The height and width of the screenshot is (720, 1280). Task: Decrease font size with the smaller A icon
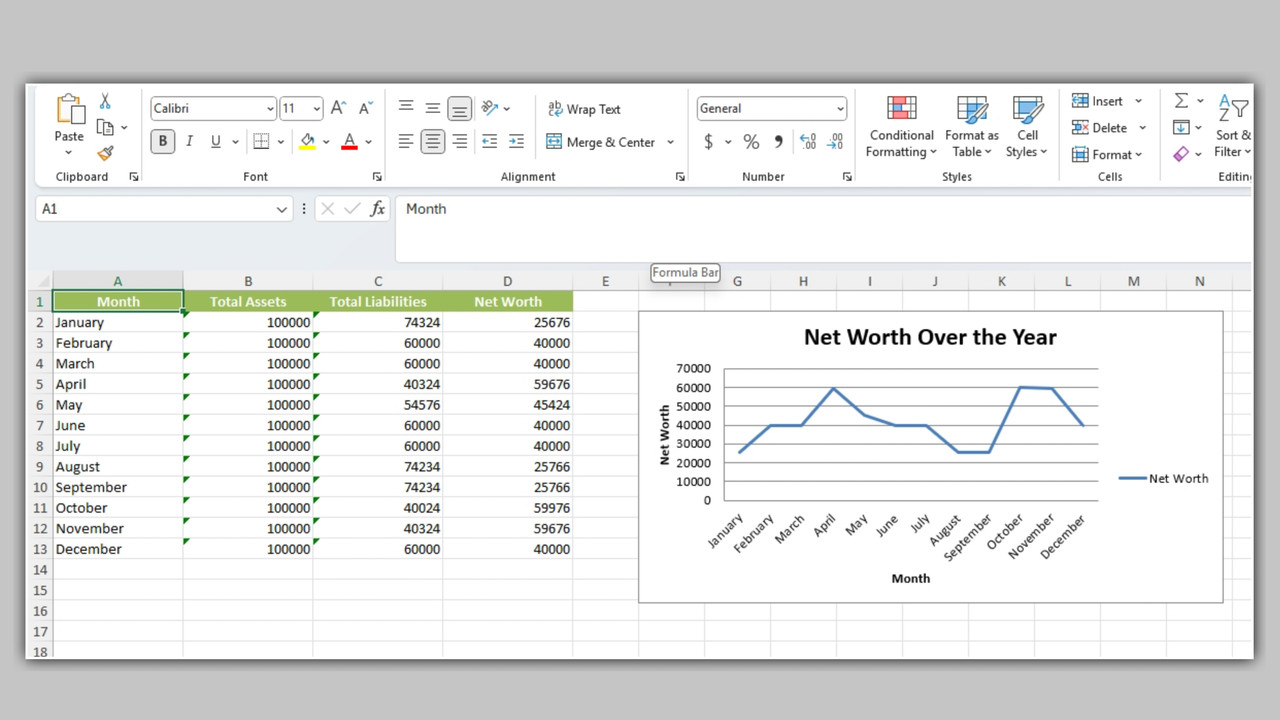pyautogui.click(x=366, y=108)
